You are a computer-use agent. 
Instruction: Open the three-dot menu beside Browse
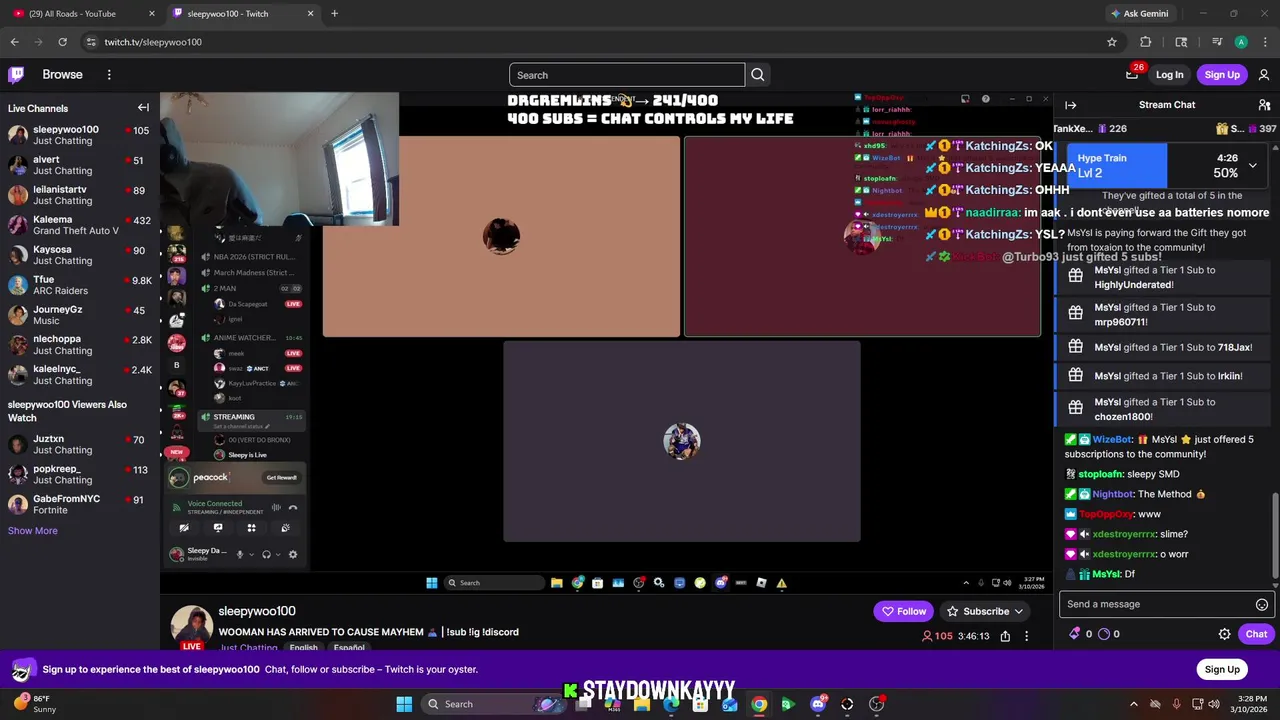(x=109, y=75)
